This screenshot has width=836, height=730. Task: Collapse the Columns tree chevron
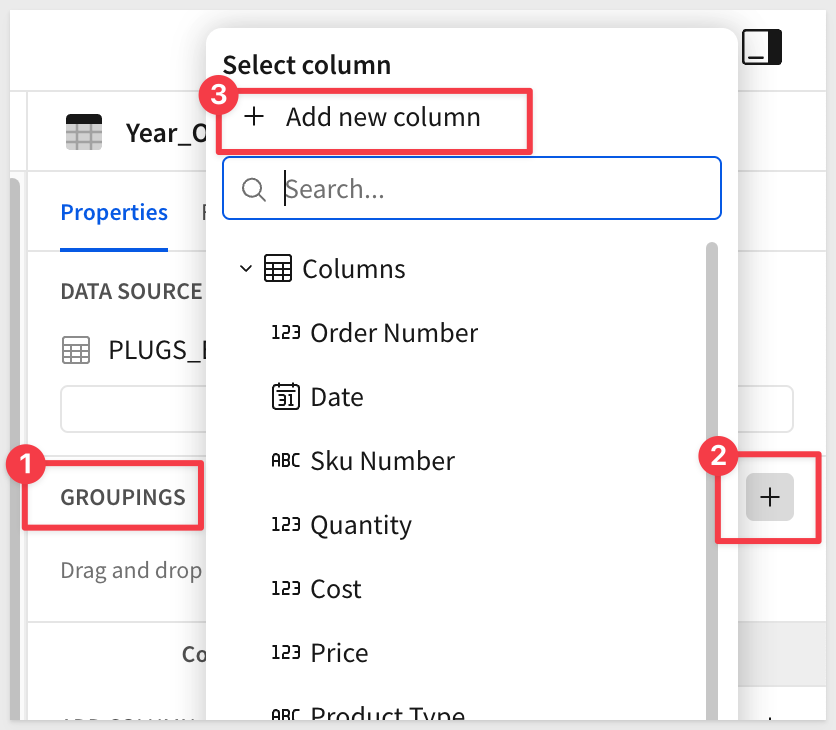246,269
